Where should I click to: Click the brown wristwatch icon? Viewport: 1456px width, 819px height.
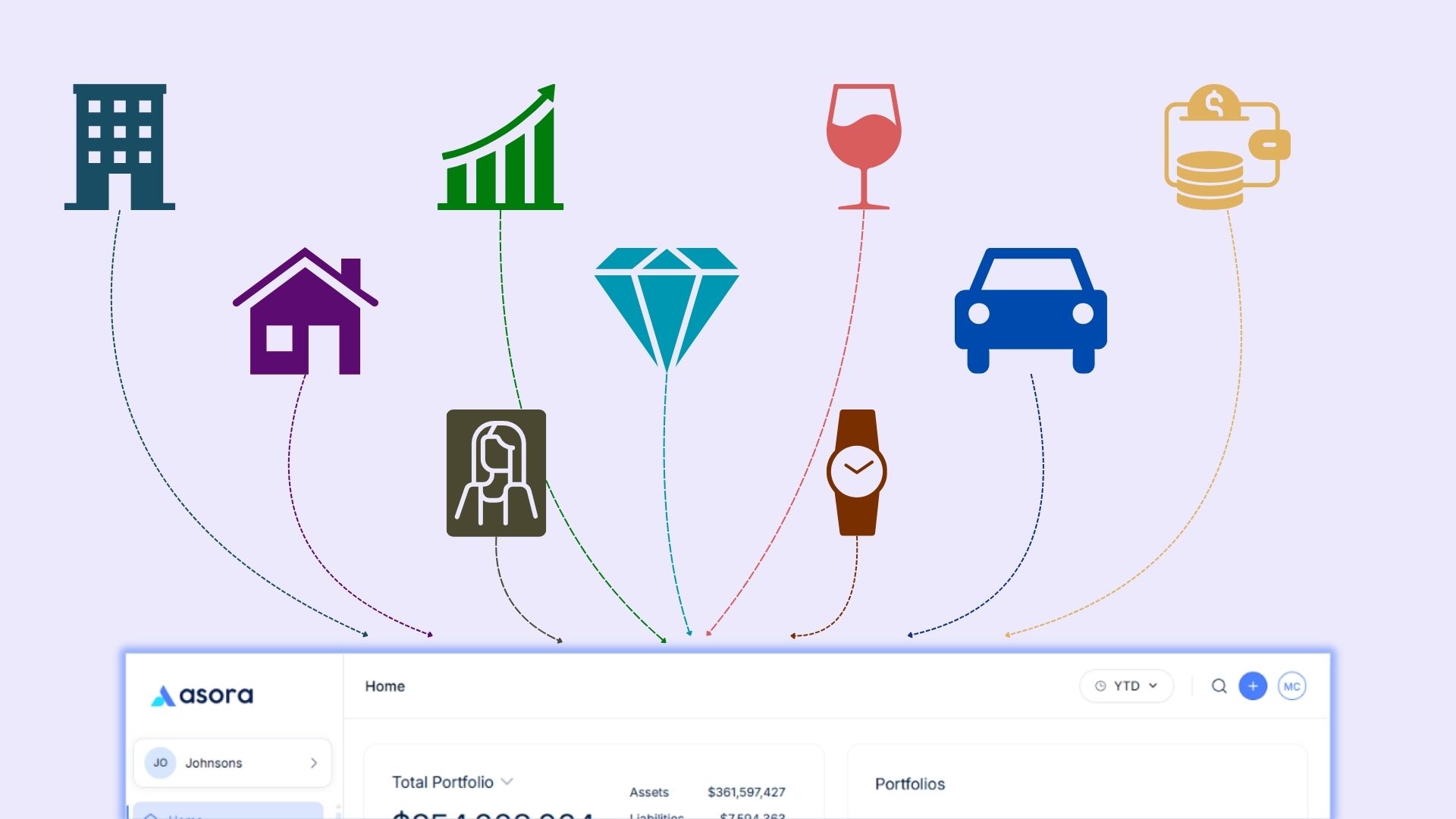(x=857, y=472)
